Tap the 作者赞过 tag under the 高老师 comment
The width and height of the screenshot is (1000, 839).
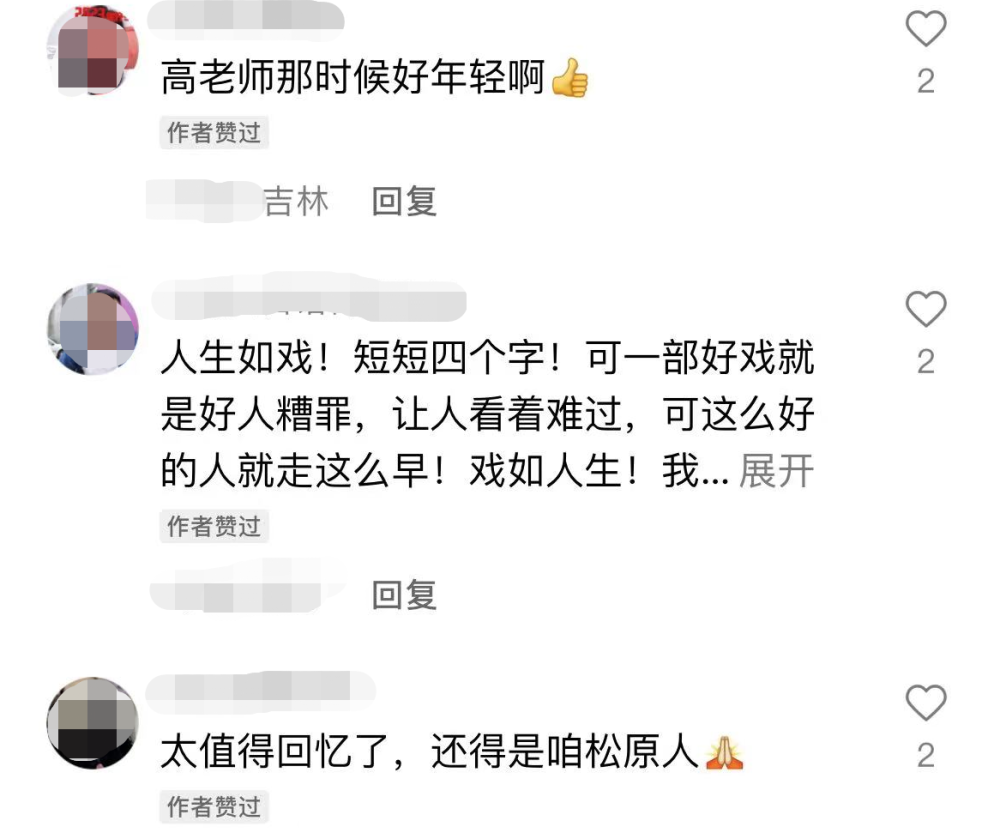coord(214,133)
